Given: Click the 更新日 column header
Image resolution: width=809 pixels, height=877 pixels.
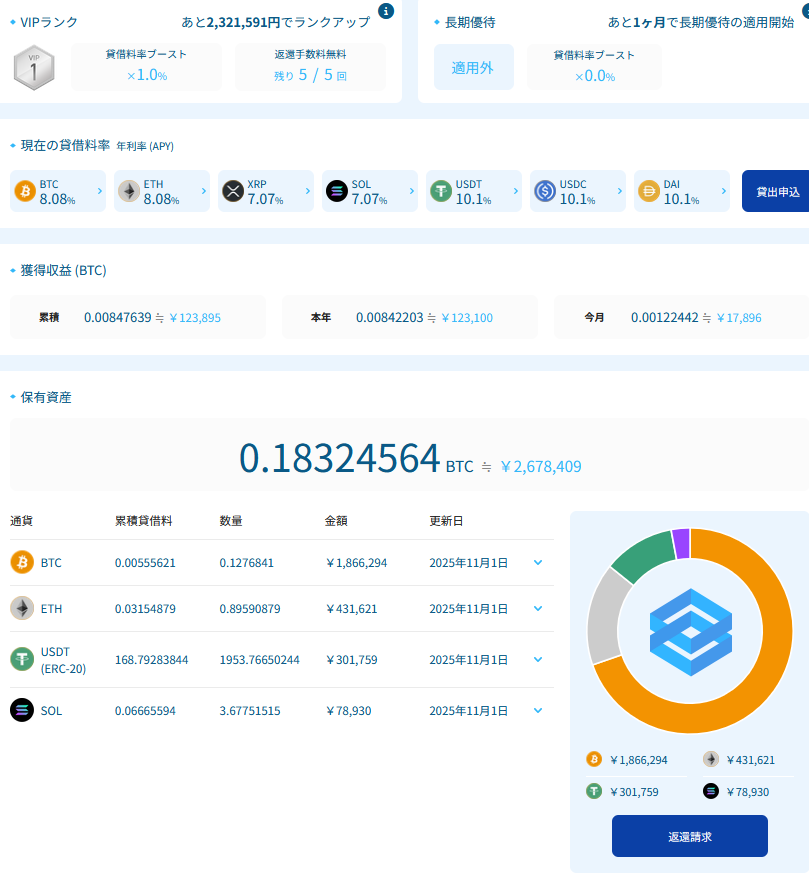Looking at the screenshot, I should click(x=446, y=521).
